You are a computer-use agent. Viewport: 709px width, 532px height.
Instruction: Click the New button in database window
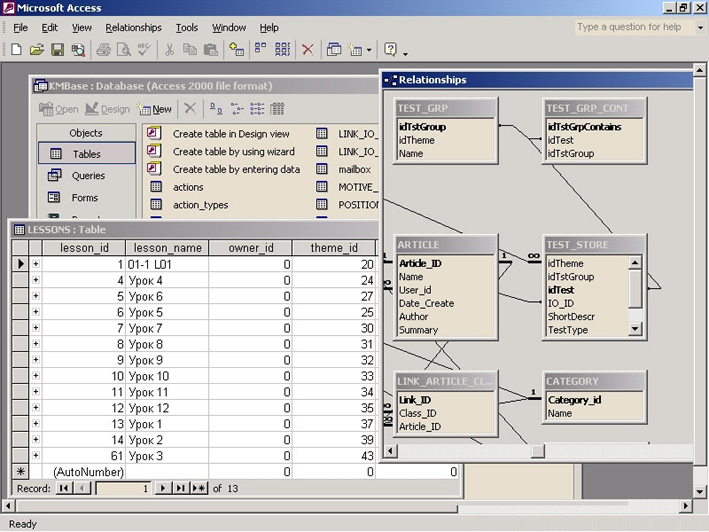click(154, 109)
